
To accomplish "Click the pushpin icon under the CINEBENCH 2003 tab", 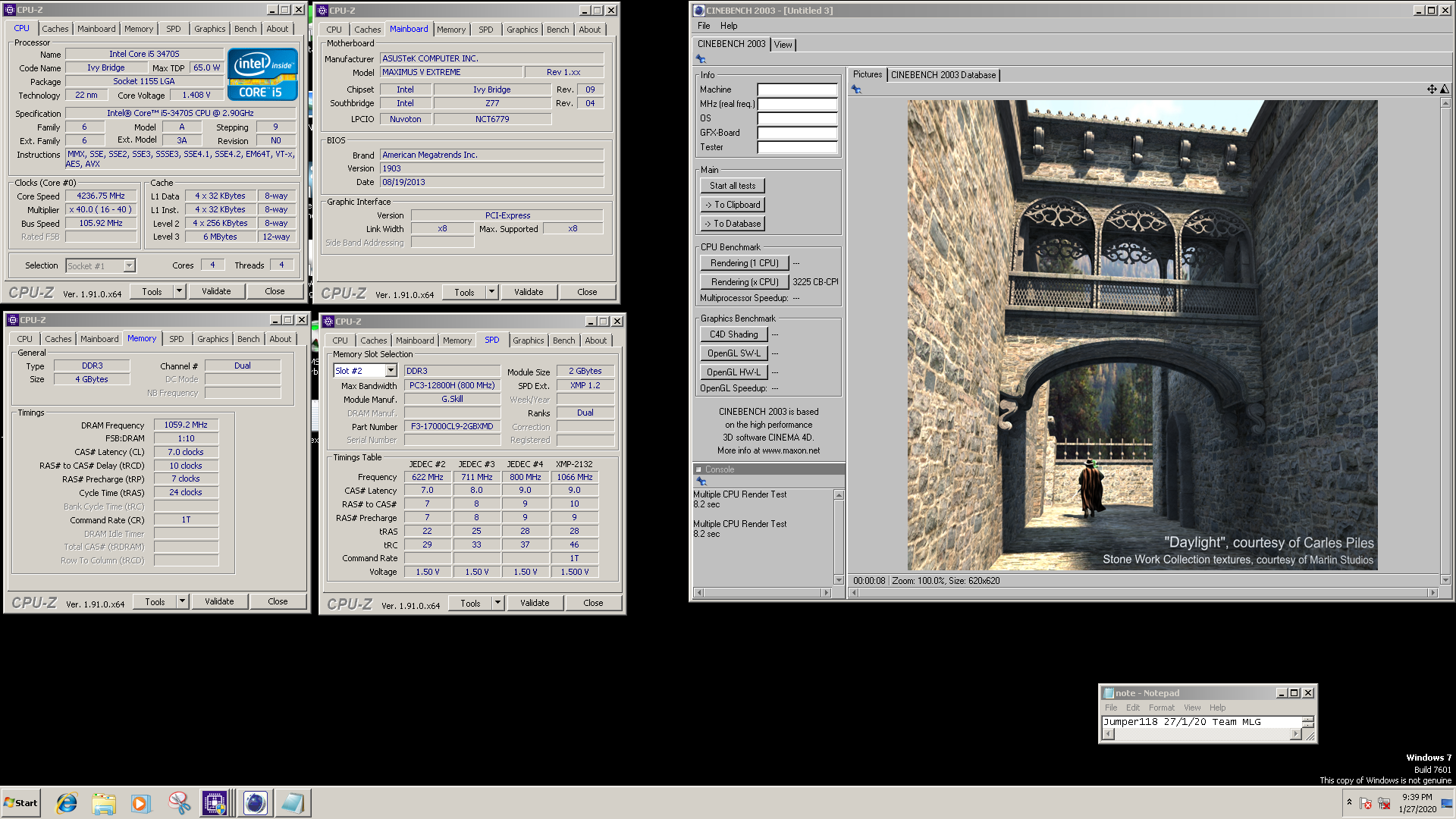I will pos(701,59).
